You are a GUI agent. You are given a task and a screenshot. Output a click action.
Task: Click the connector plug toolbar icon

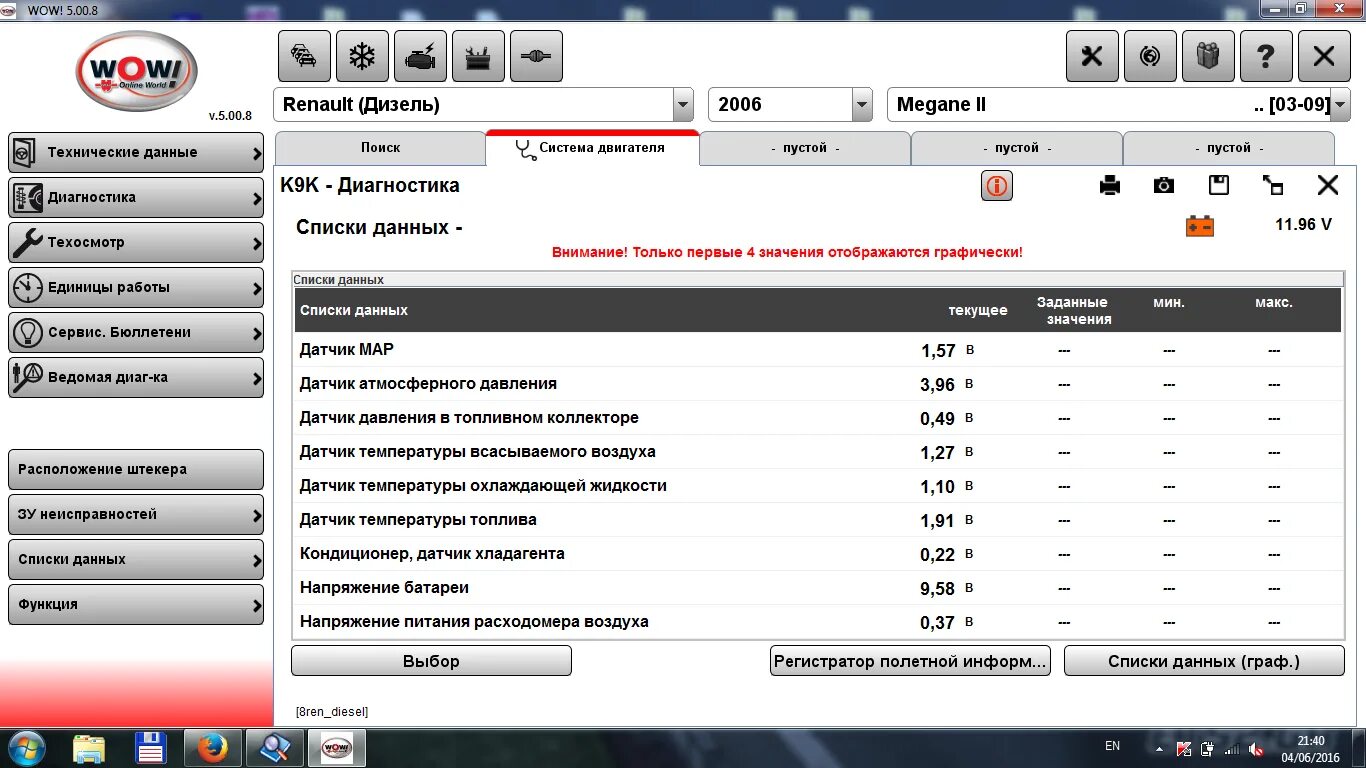point(536,56)
